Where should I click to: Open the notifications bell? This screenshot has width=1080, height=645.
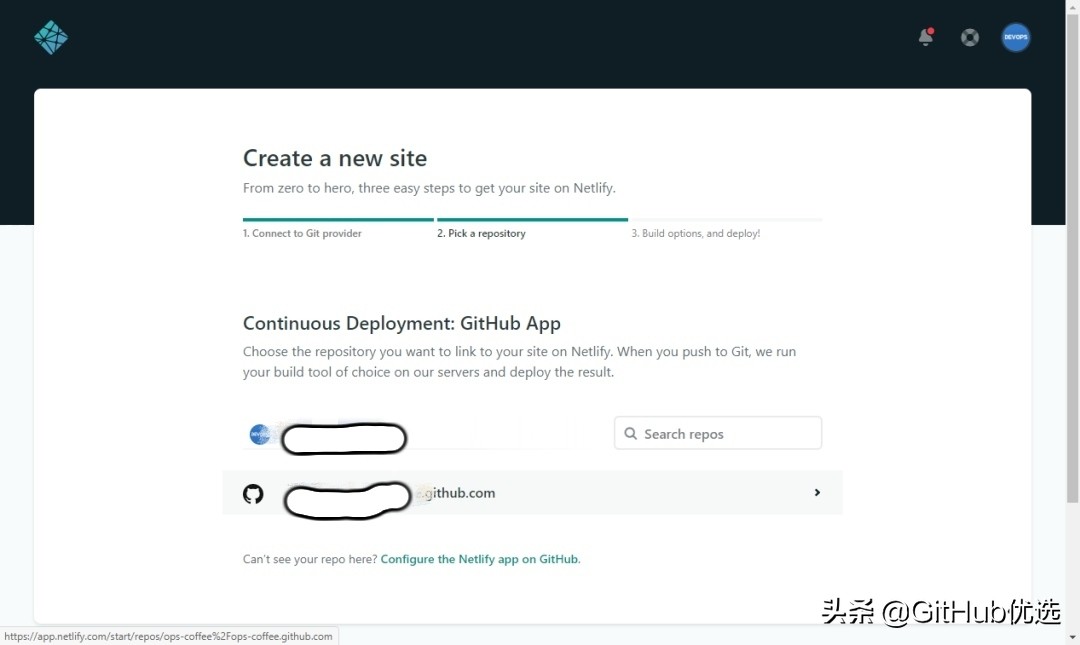point(925,37)
